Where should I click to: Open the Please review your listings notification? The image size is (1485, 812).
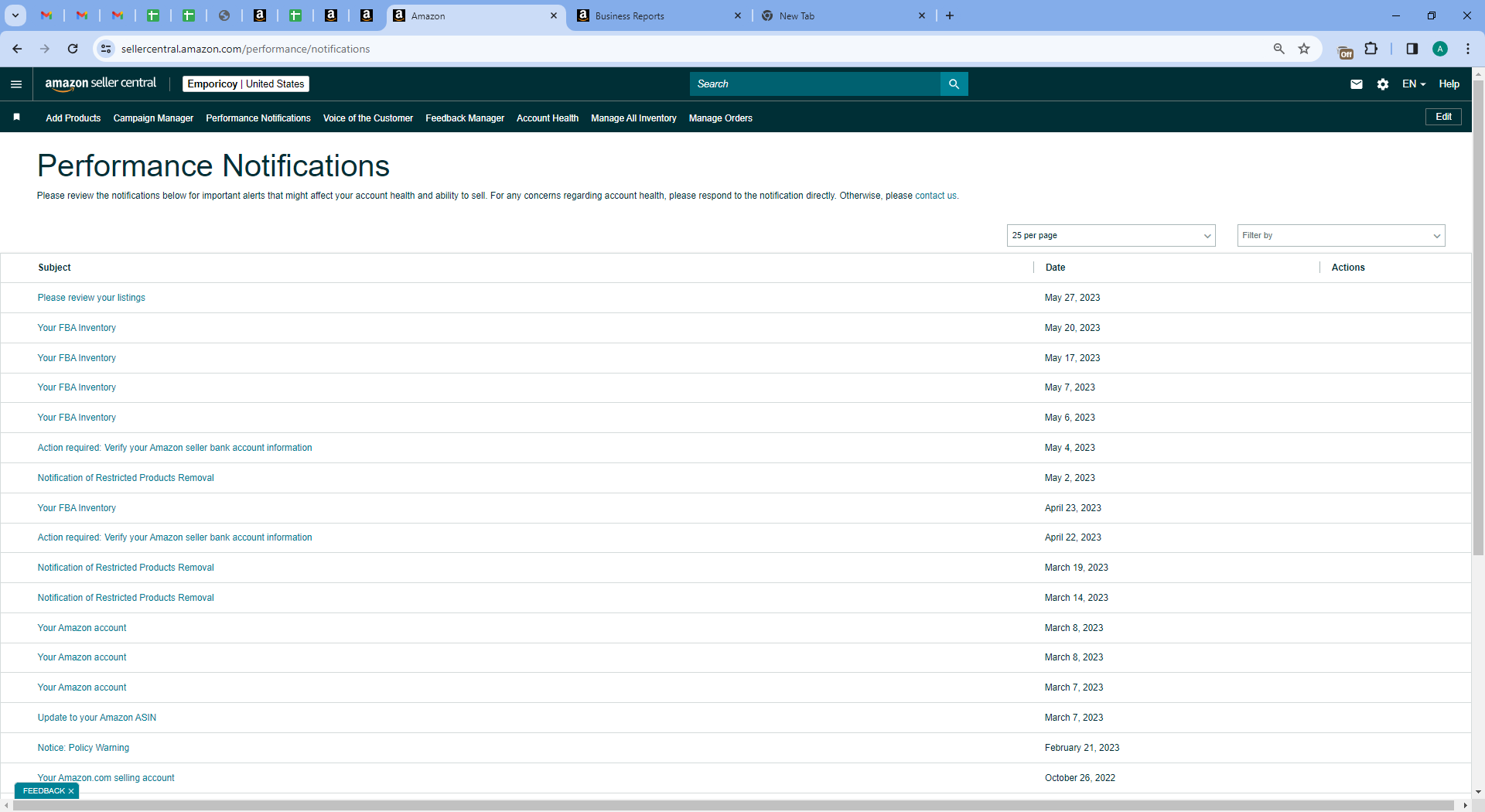click(91, 298)
